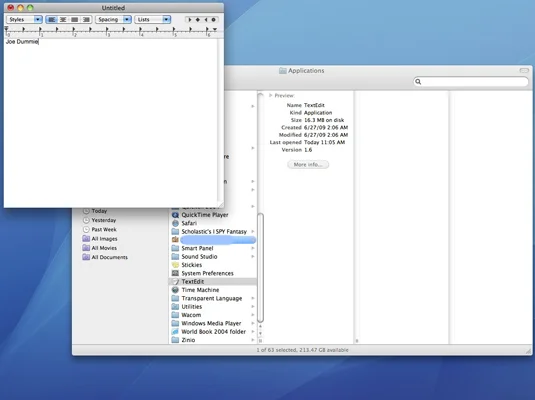Select Past Week in Finder sidebar
535x400 pixels.
(x=104, y=229)
